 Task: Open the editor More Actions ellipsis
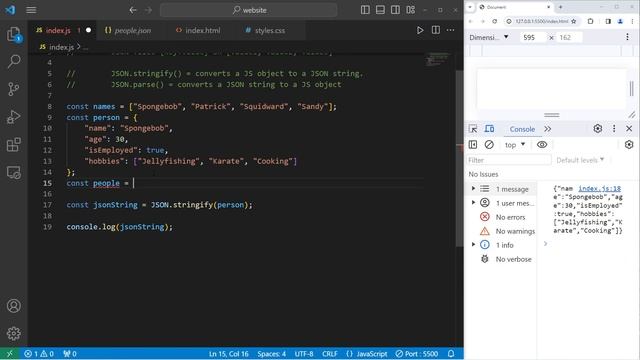[451, 30]
